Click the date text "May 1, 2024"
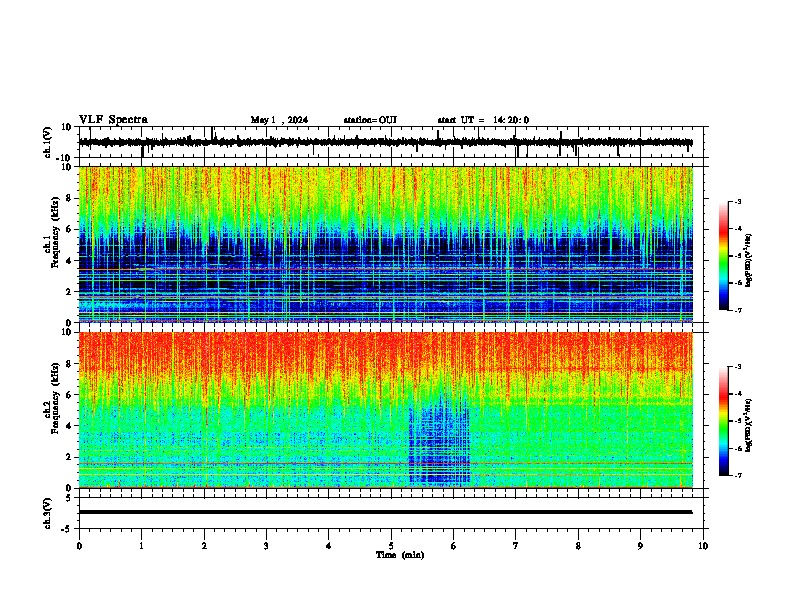Viewport: 792px width, 612px height. pos(279,120)
